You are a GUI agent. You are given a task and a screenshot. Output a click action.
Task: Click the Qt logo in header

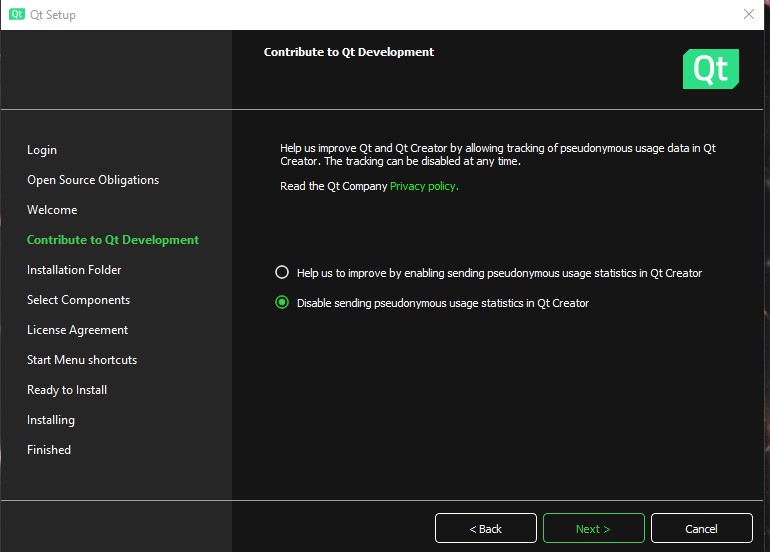point(711,69)
